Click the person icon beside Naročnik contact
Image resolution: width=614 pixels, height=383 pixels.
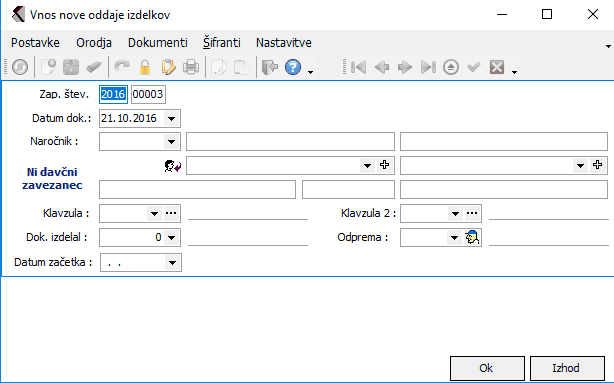[172, 166]
